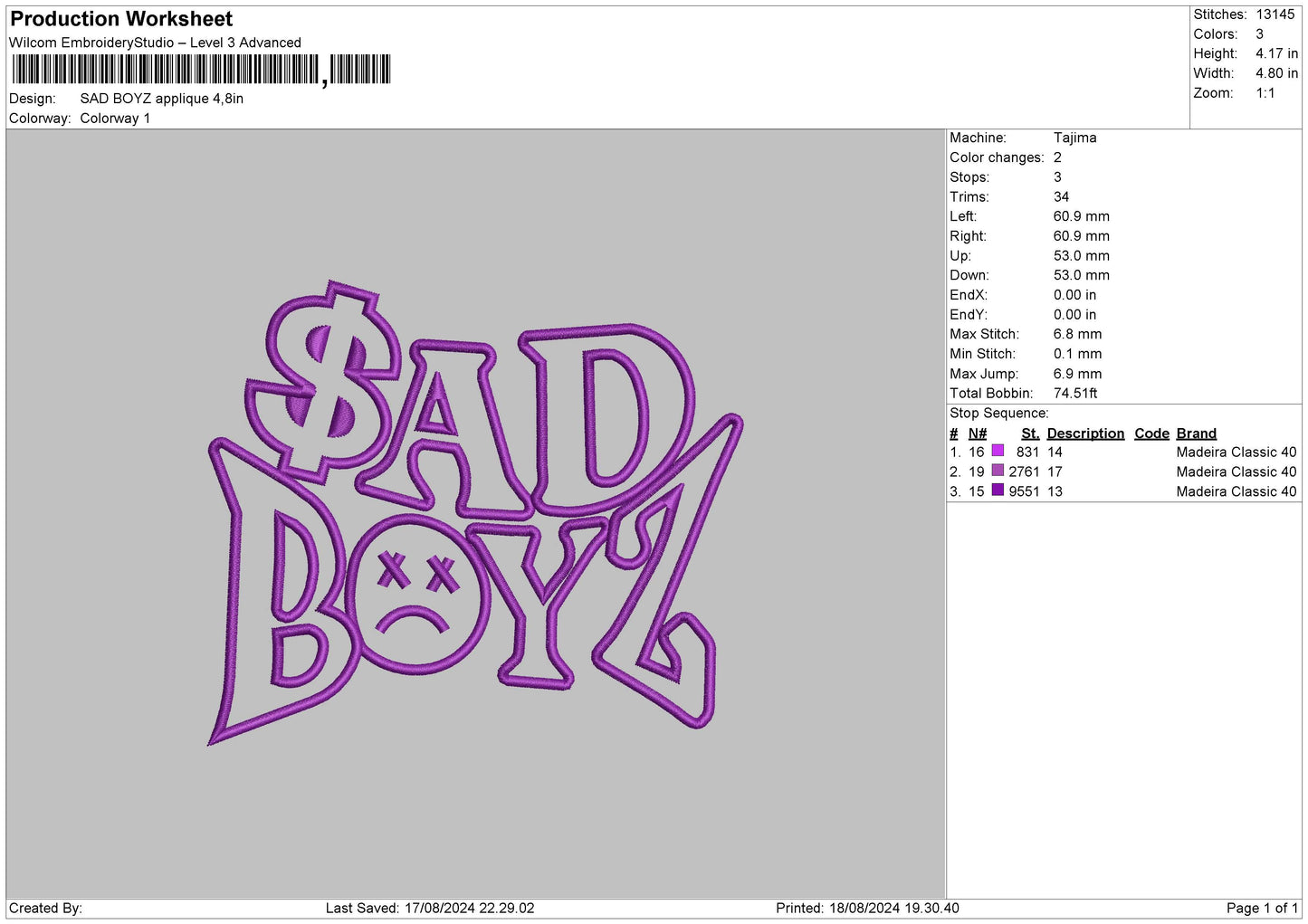Viewport: 1308px width, 924px height.
Task: Click the color swatch for stop 2
Action: pyautogui.click(x=998, y=471)
